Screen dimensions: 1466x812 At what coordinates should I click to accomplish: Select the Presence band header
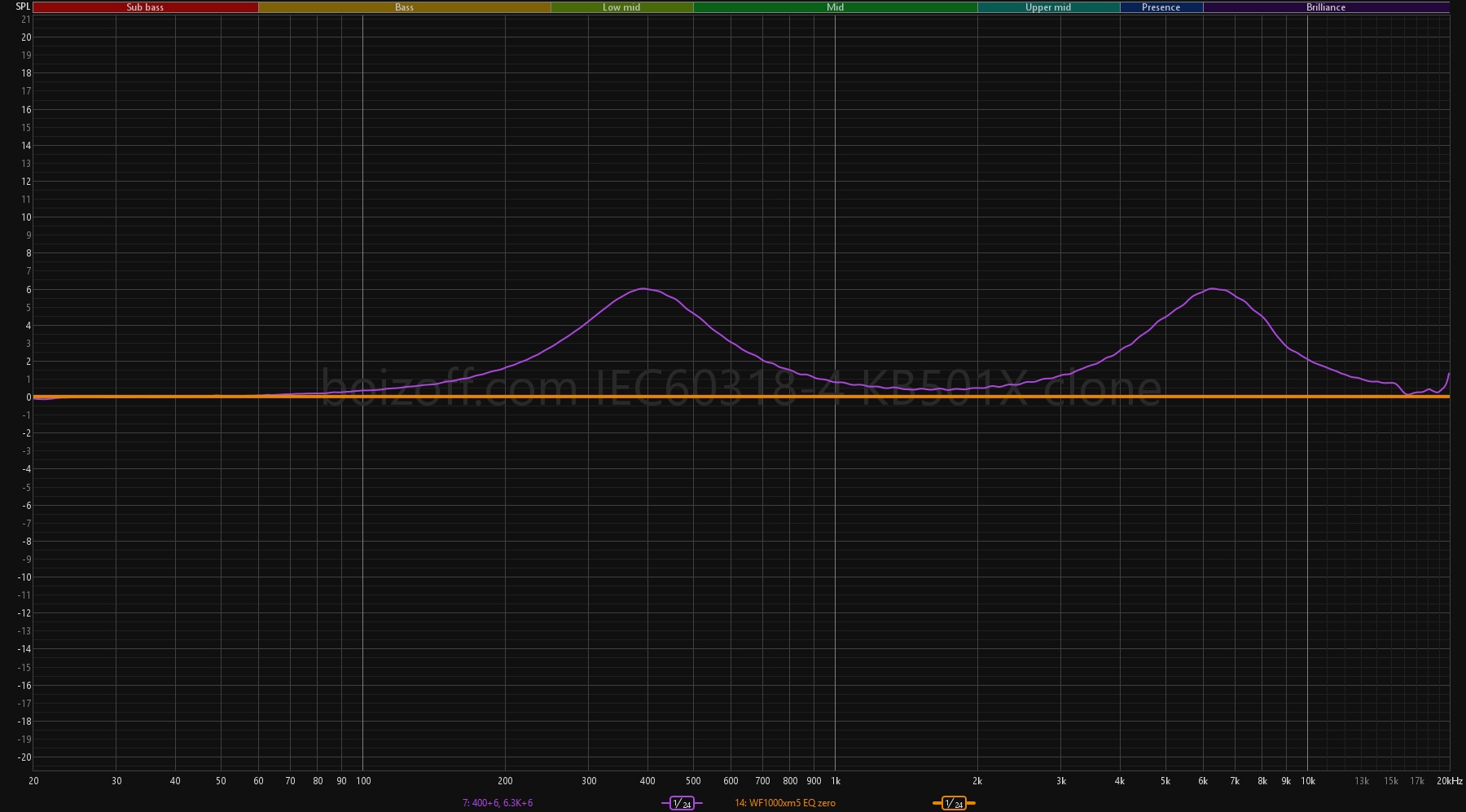coord(1161,7)
